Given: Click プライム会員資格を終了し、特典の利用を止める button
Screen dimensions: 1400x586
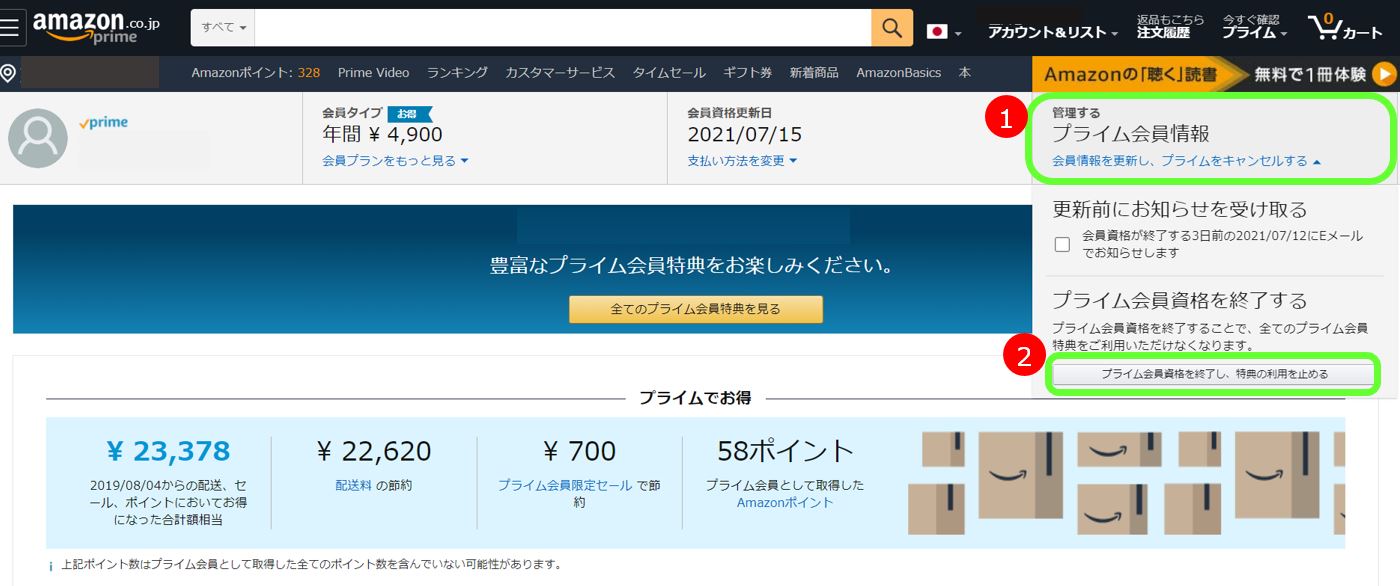Looking at the screenshot, I should click(1214, 374).
